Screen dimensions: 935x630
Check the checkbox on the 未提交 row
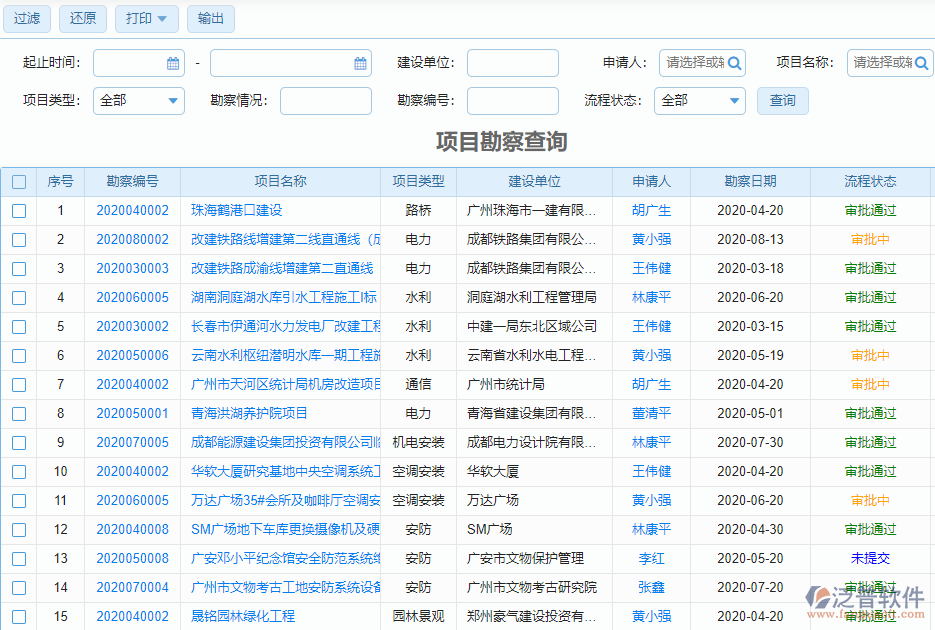(x=17, y=559)
